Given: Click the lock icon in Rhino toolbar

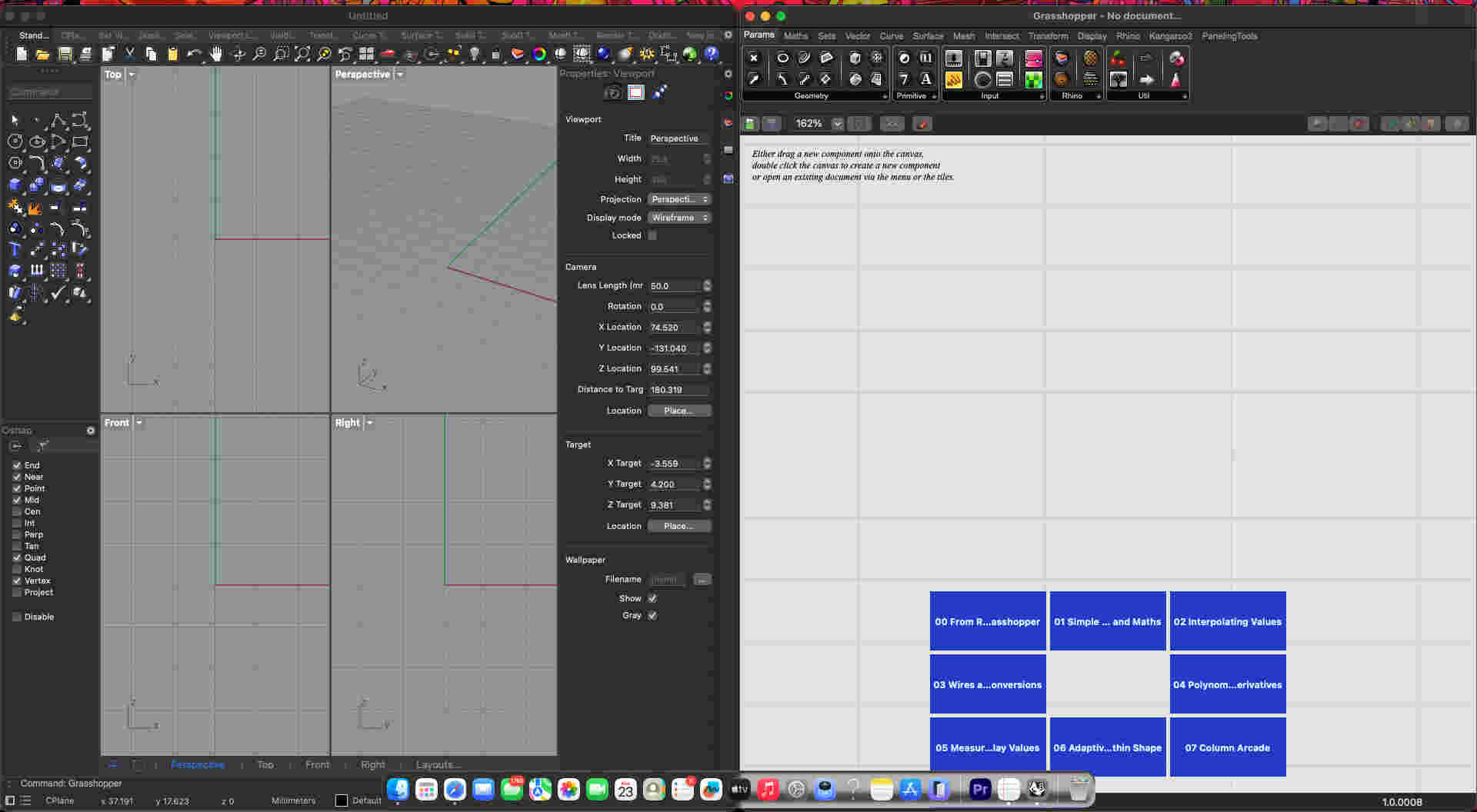Looking at the screenshot, I should (495, 54).
